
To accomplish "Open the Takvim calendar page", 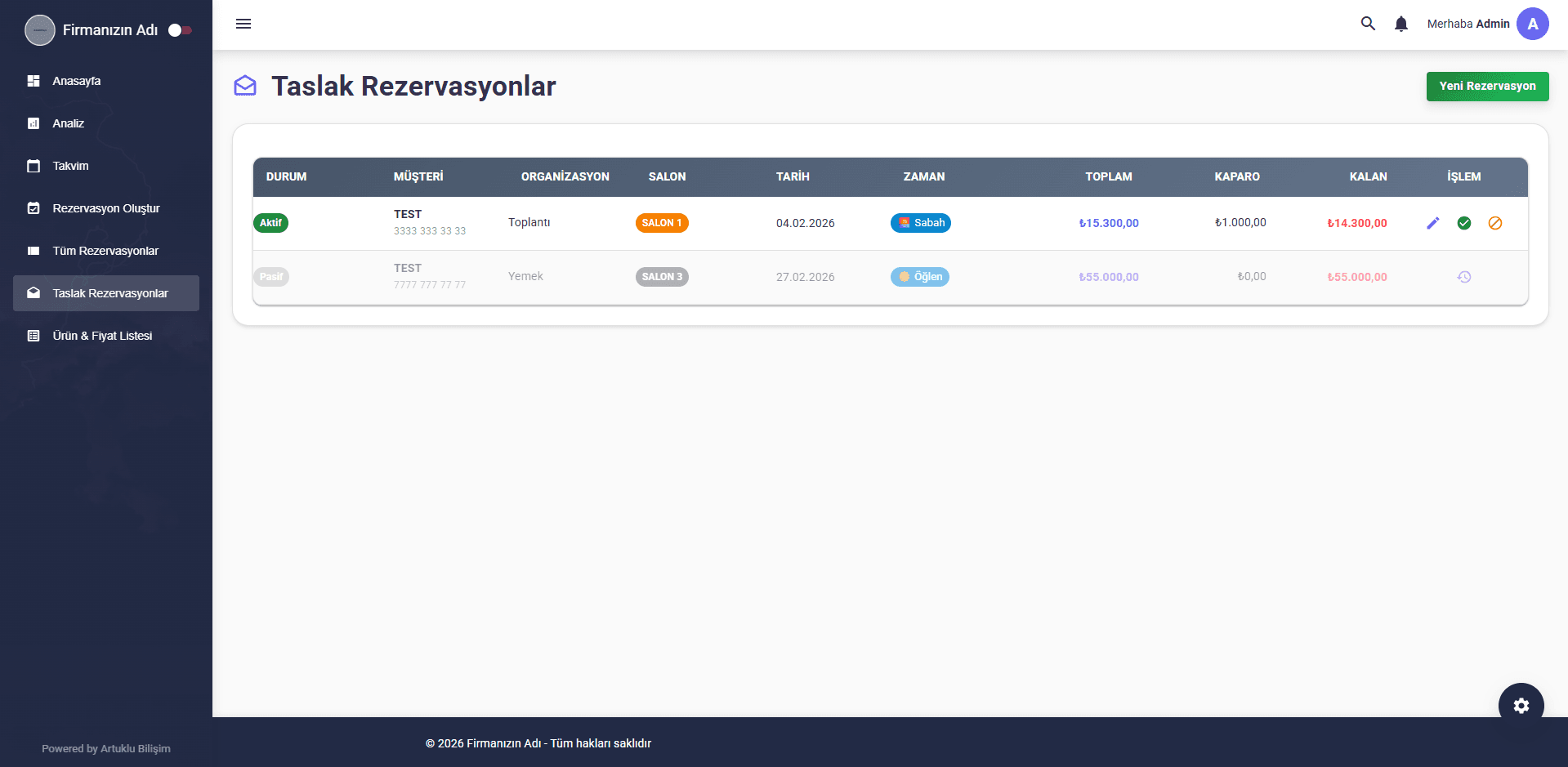I will tap(71, 166).
